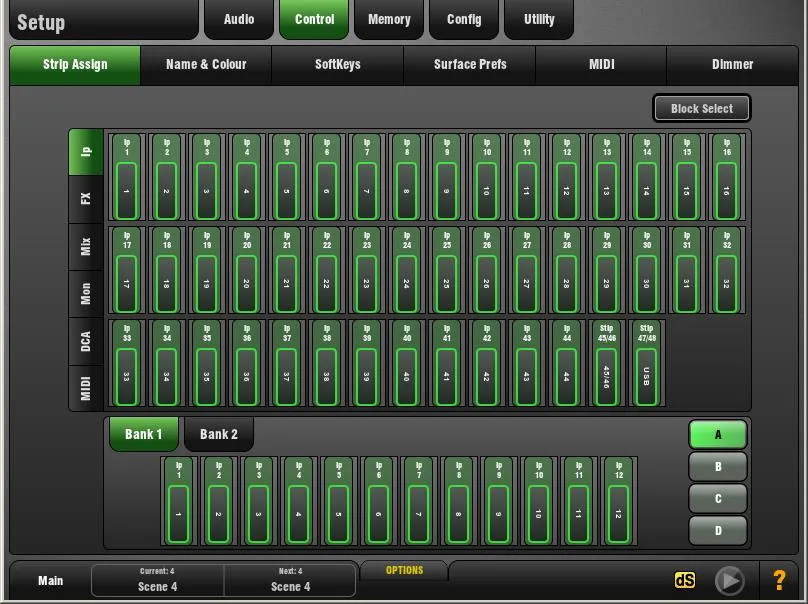The width and height of the screenshot is (808, 604).
Task: Open Next scene Scene 4 box
Action: (x=290, y=580)
